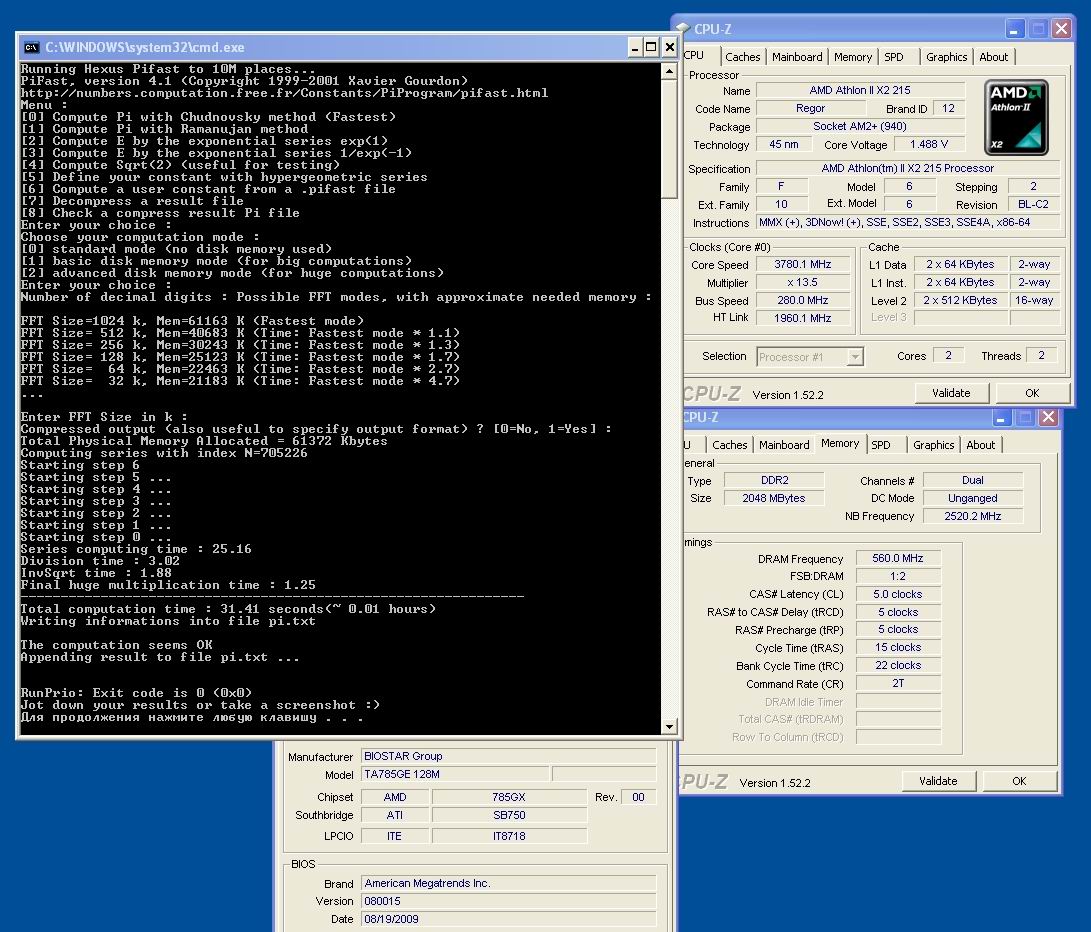Click the CAS# Latency value 5.0 clocks

click(898, 594)
